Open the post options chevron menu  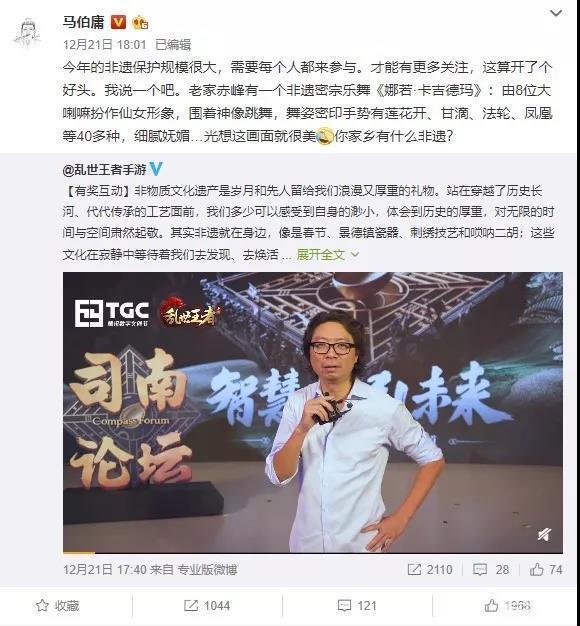(x=556, y=14)
